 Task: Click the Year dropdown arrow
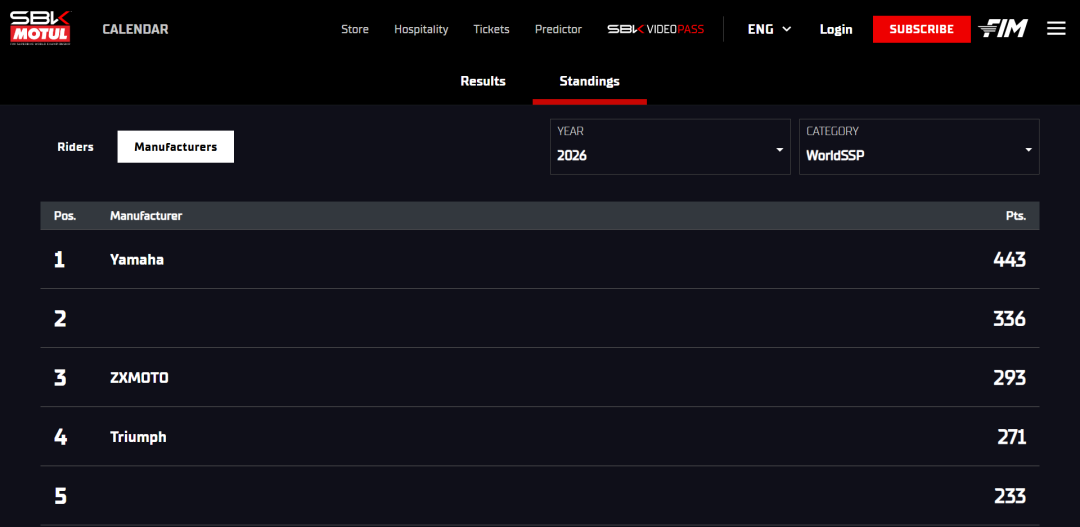tap(779, 149)
